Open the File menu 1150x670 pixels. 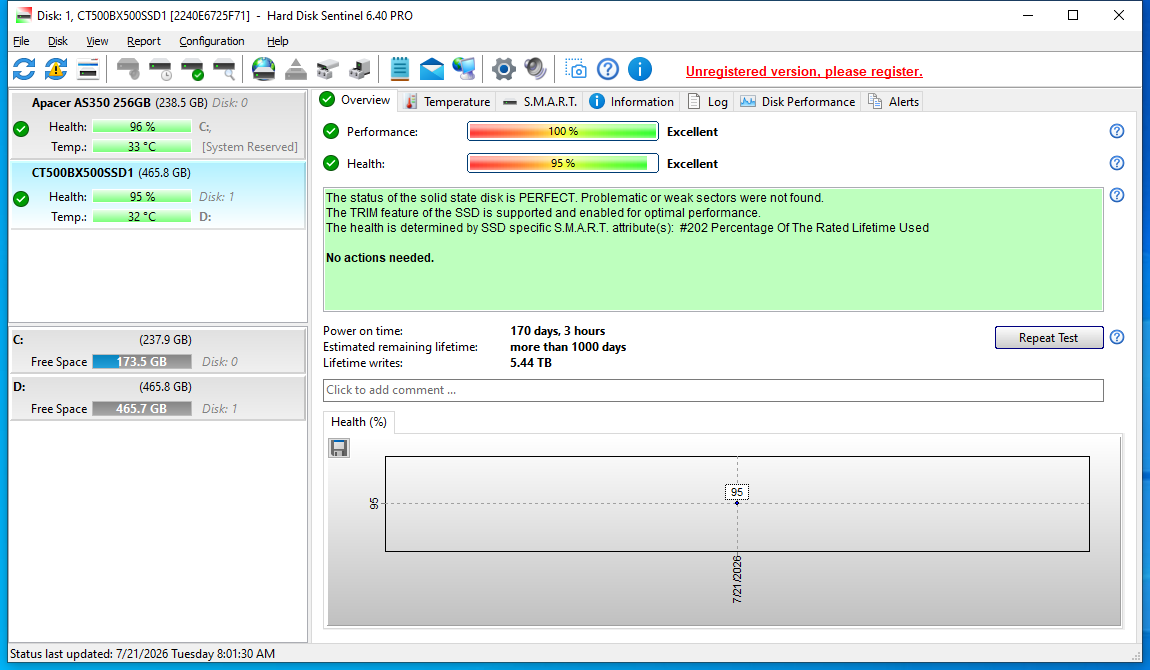(x=21, y=41)
